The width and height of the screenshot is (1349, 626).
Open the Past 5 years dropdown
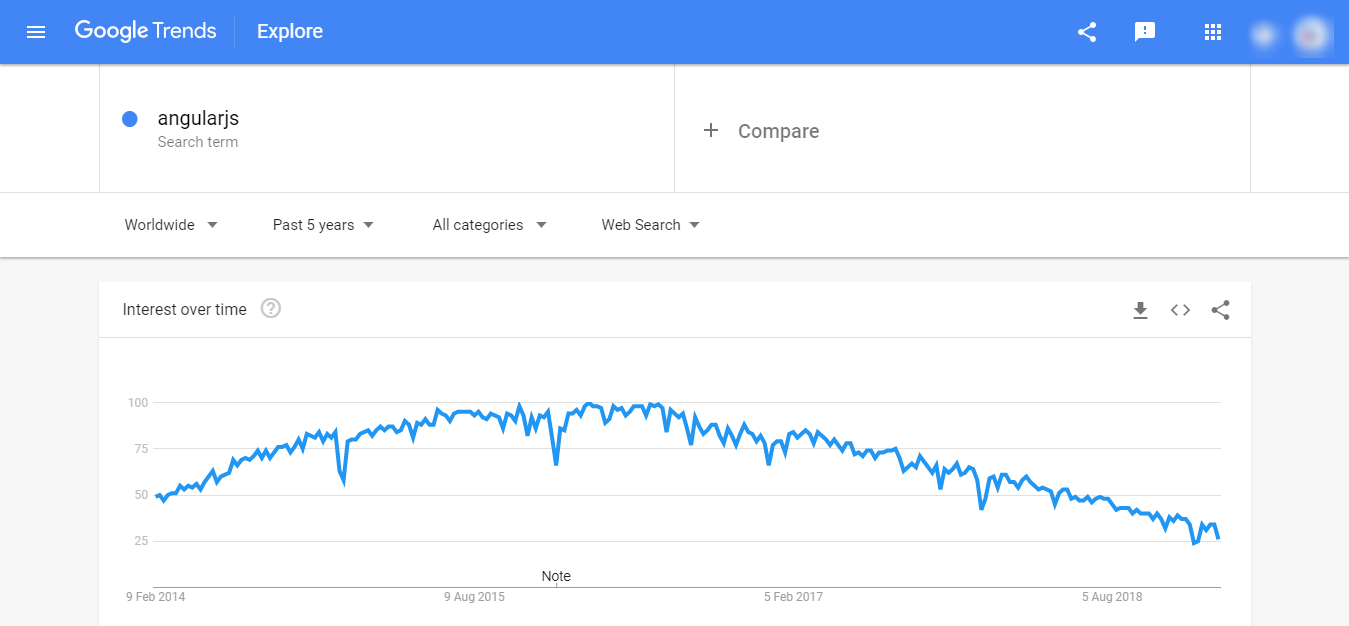(x=323, y=225)
